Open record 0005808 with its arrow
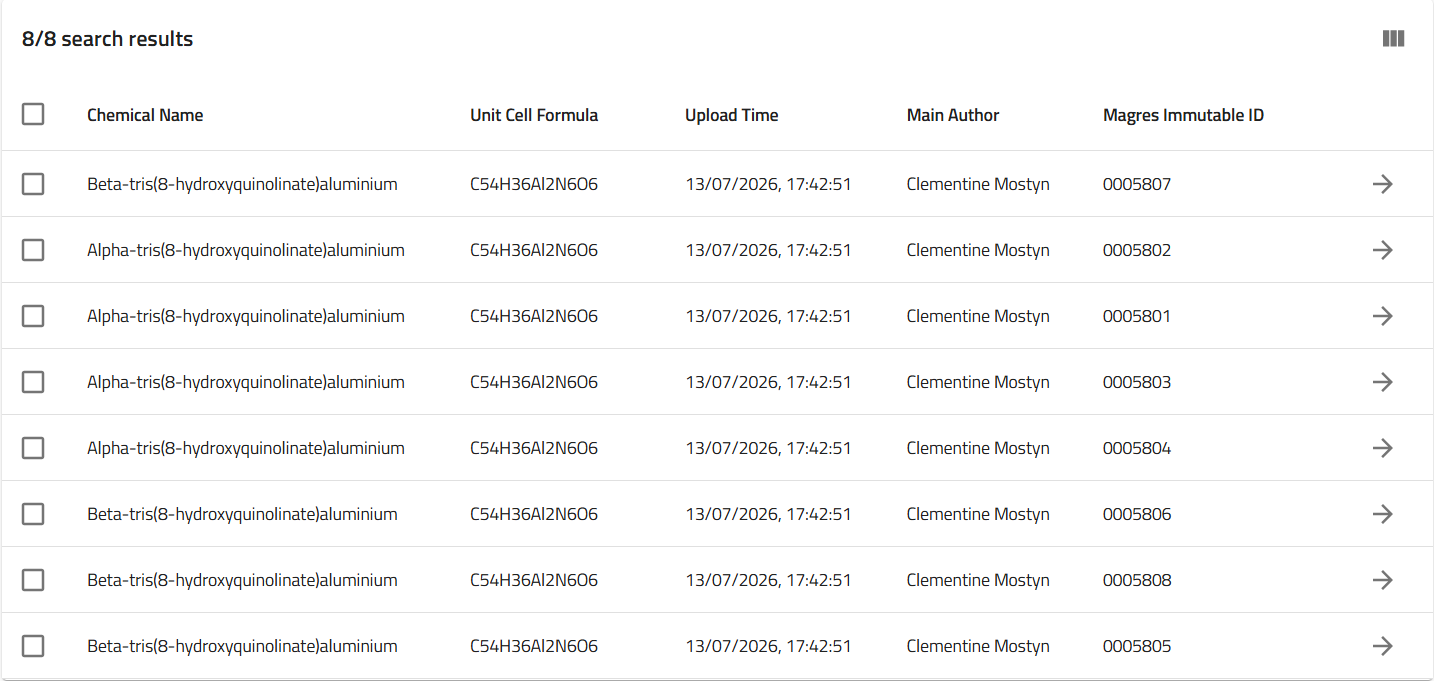This screenshot has height=681, width=1434. click(x=1383, y=580)
